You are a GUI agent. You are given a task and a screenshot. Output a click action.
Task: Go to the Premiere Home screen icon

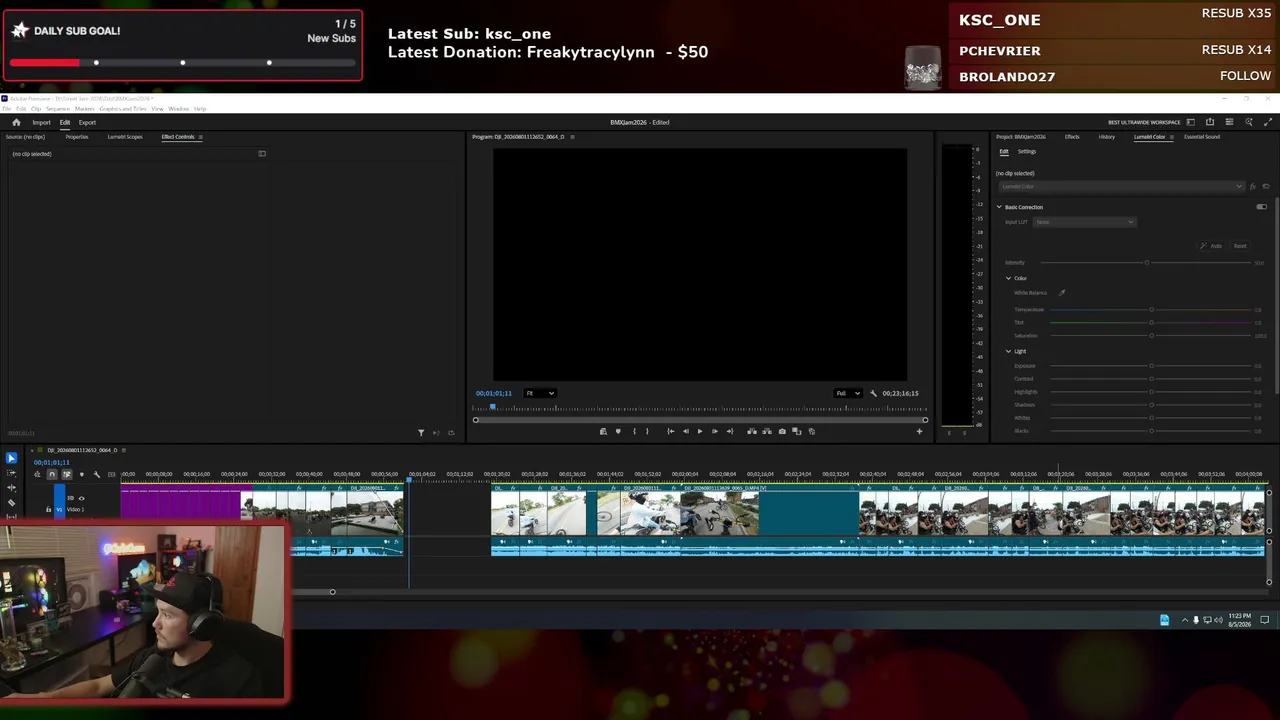(16, 122)
